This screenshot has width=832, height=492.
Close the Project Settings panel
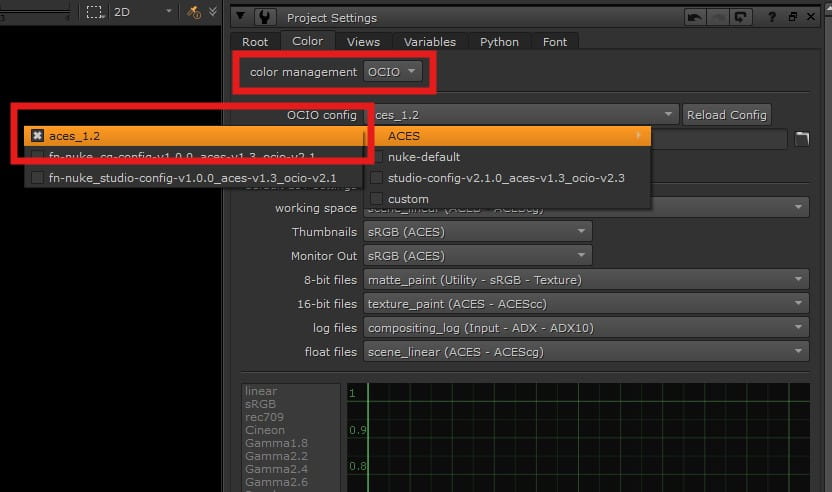(811, 17)
